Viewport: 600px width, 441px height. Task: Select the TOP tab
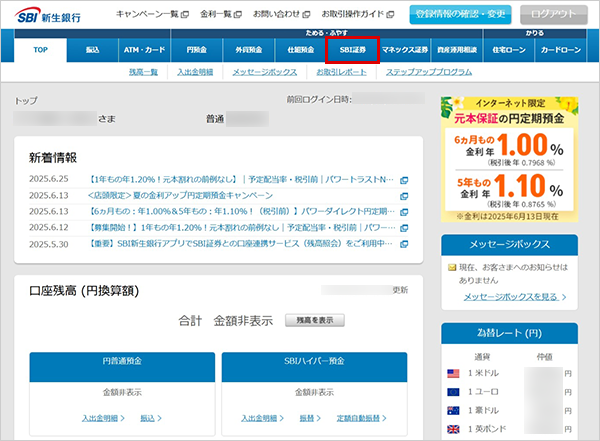coord(41,50)
